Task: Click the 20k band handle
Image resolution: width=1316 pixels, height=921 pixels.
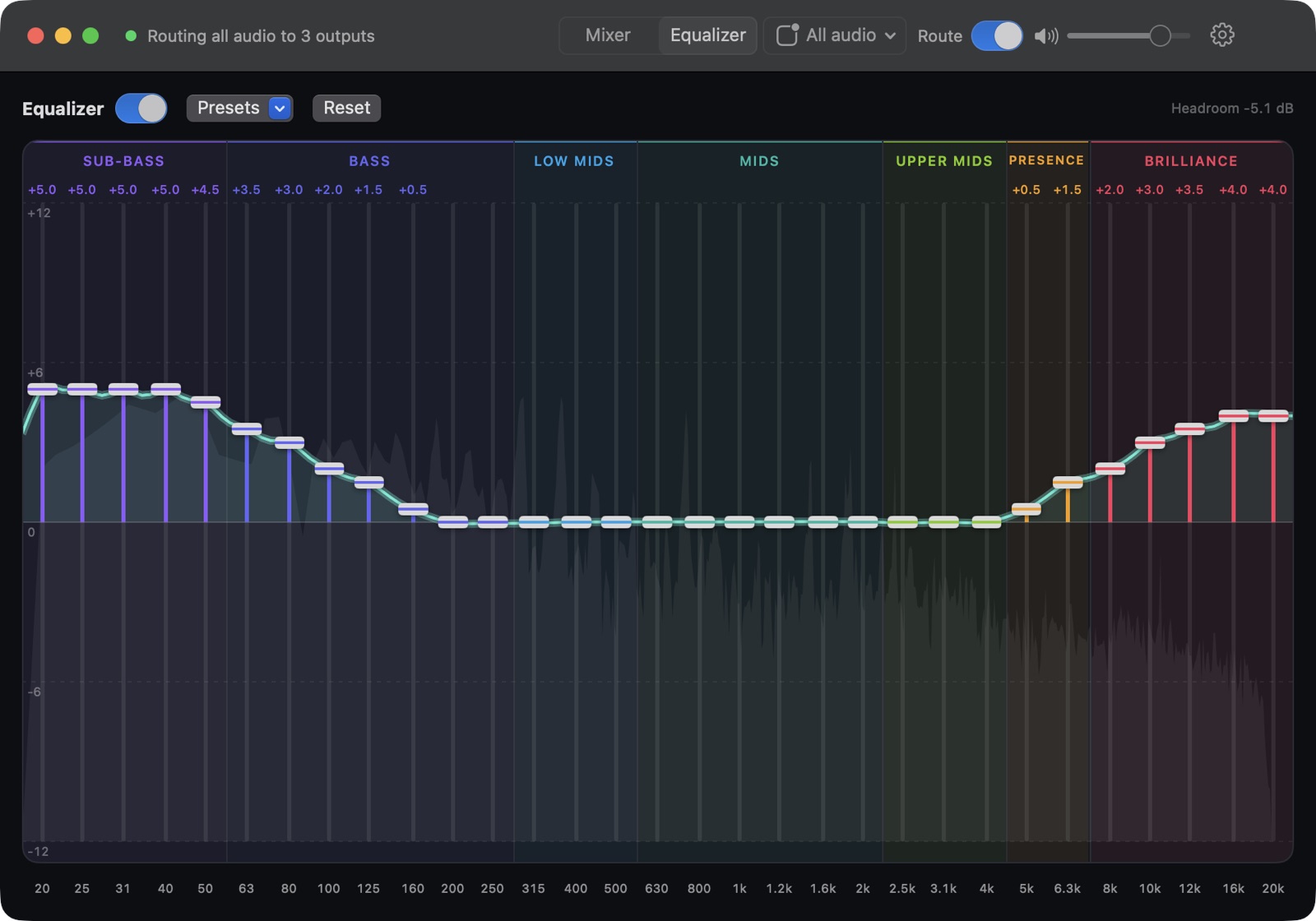Action: pos(1273,415)
